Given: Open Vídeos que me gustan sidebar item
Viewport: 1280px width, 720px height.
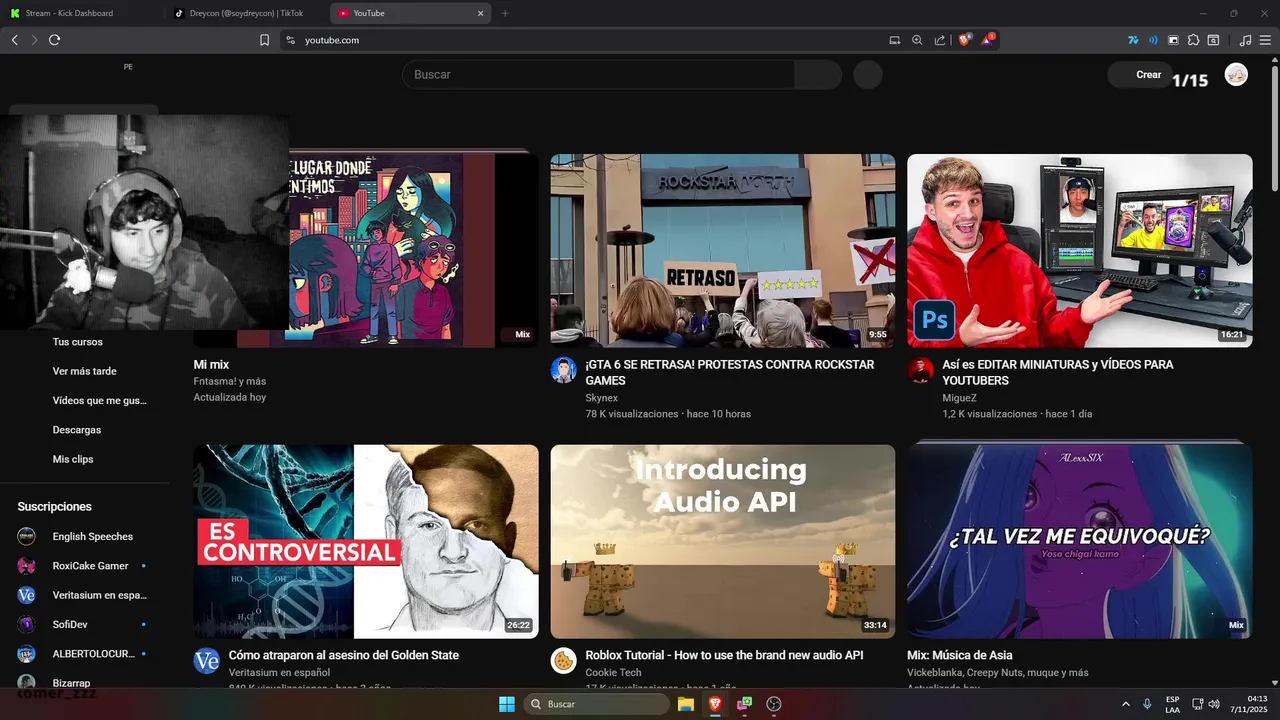Looking at the screenshot, I should (x=99, y=400).
